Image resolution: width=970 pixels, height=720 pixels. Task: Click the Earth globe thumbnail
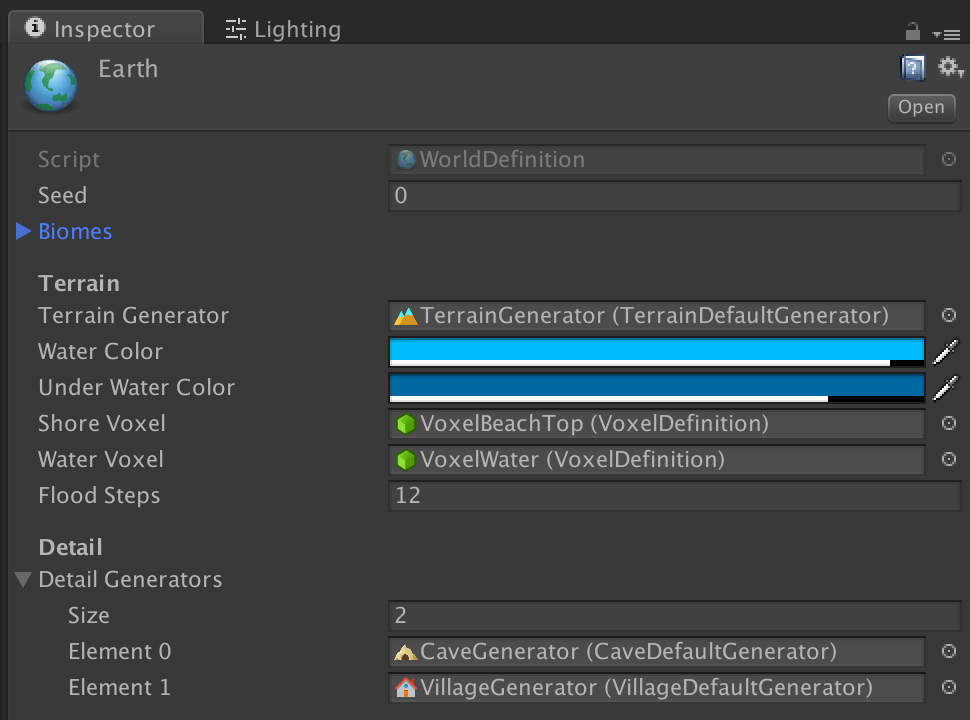tap(50, 86)
